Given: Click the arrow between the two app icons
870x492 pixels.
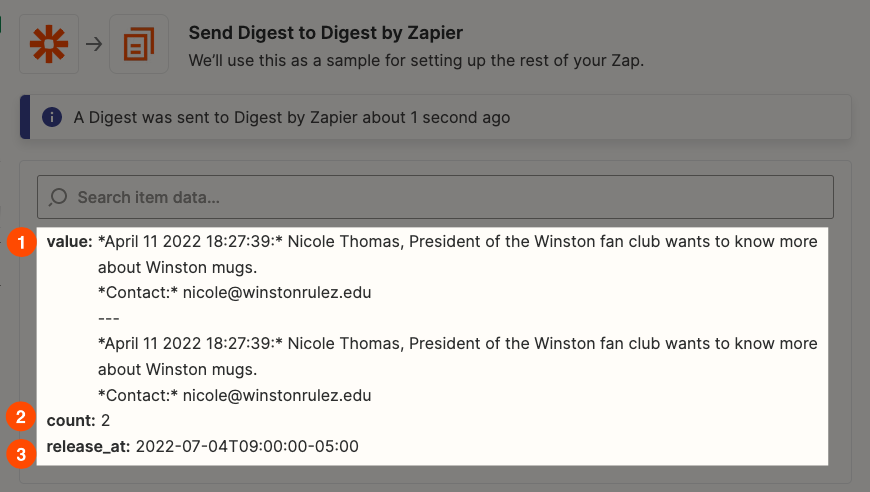Looking at the screenshot, I should (x=93, y=44).
